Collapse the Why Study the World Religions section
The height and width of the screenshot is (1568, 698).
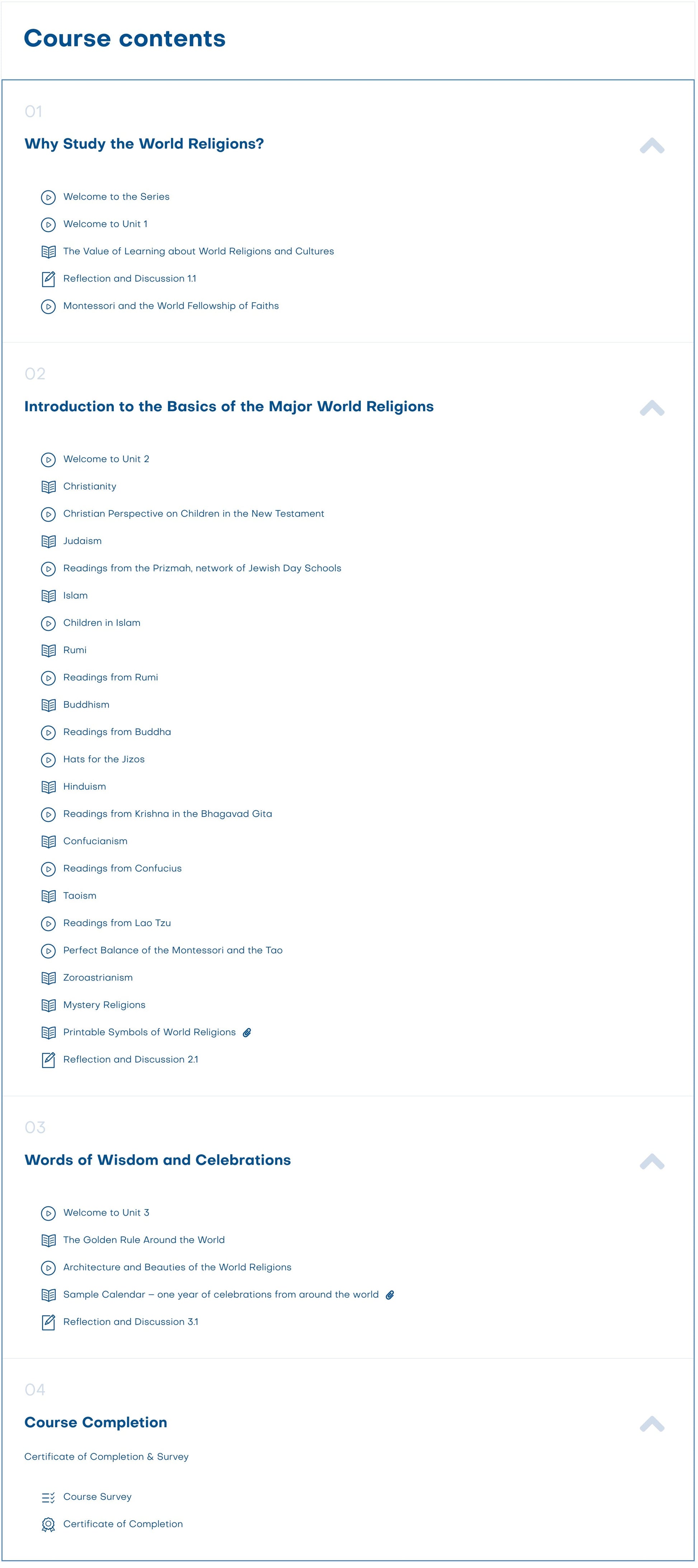click(652, 145)
